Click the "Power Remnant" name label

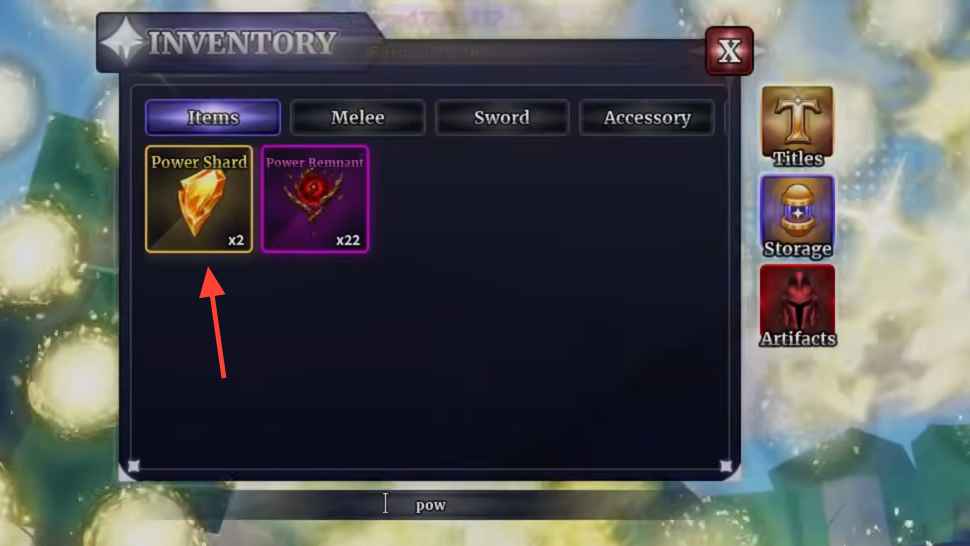(315, 162)
